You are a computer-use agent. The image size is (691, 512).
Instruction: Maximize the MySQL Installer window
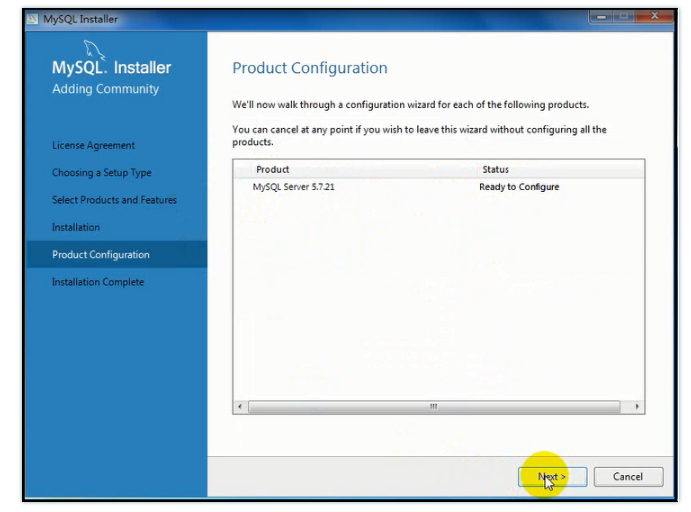[624, 17]
